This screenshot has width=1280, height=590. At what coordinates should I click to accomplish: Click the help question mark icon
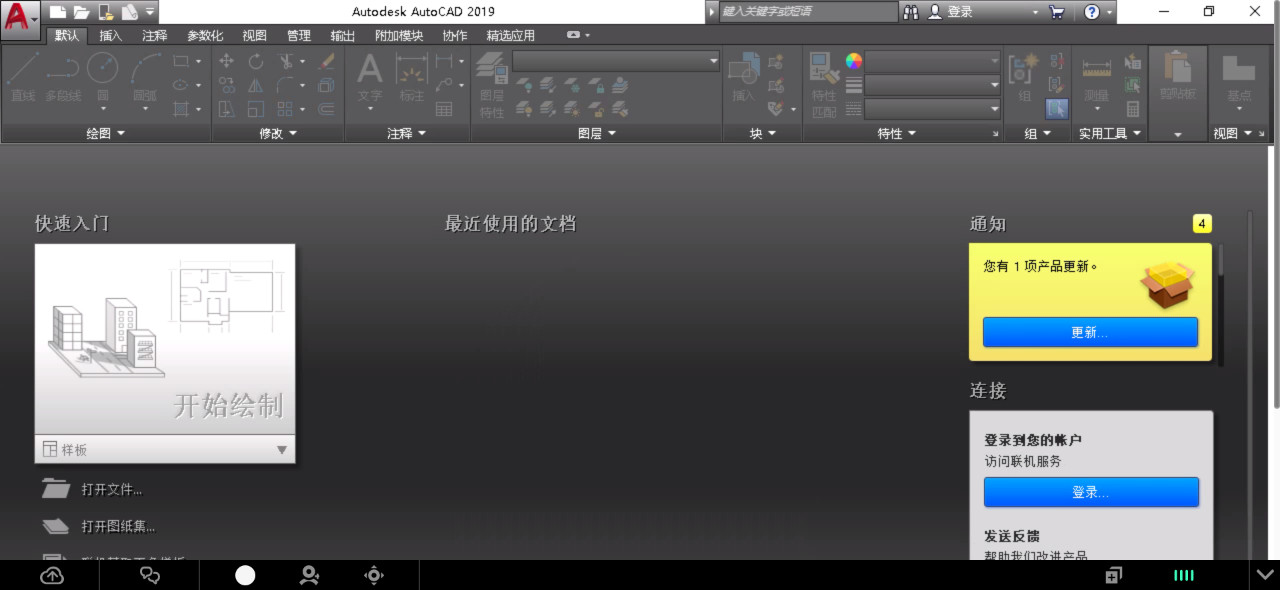coord(1091,12)
